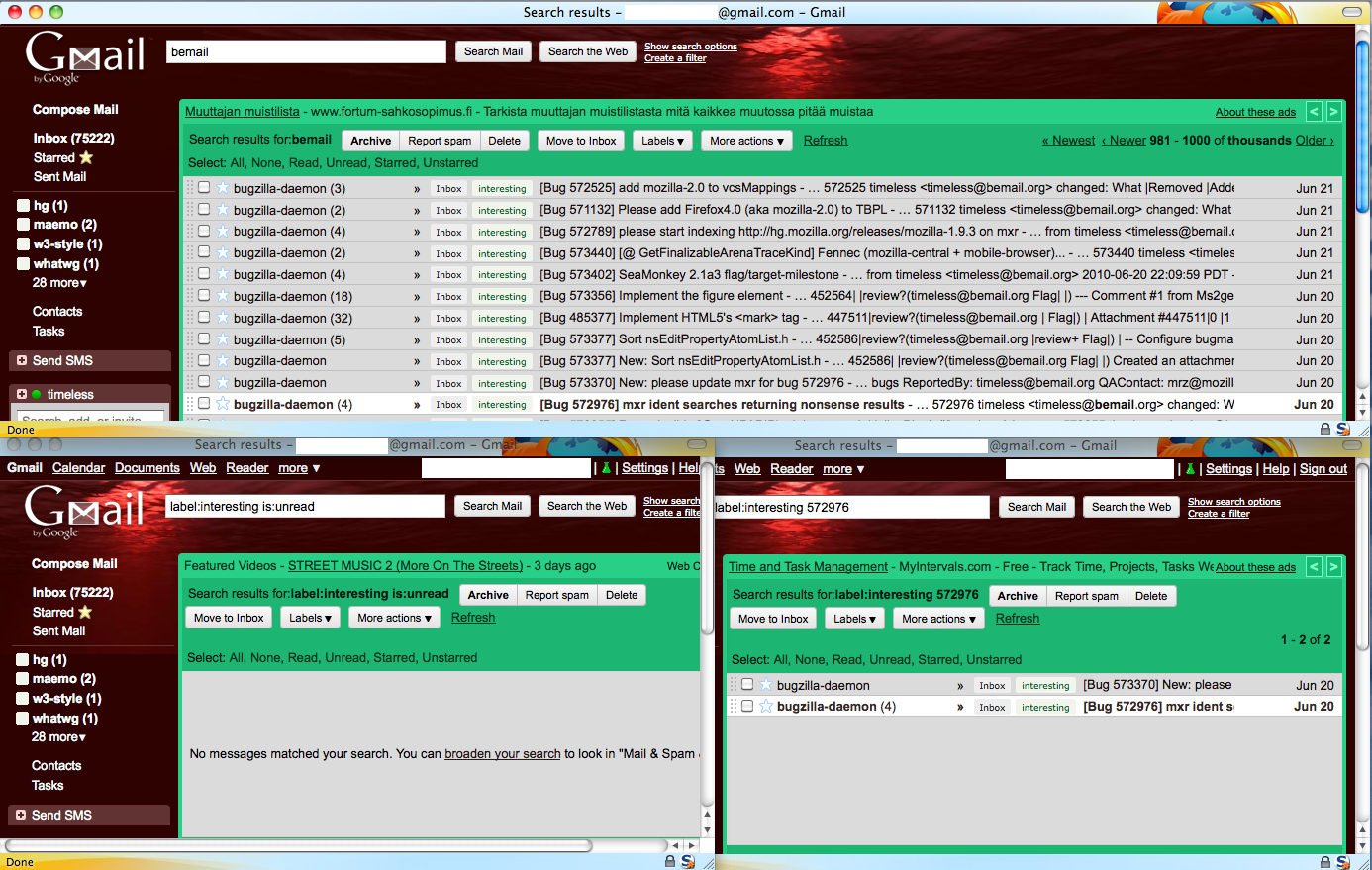Click Gmail logo in label:interesting is:unread window
Image resolution: width=1372 pixels, height=870 pixels.
(x=85, y=512)
